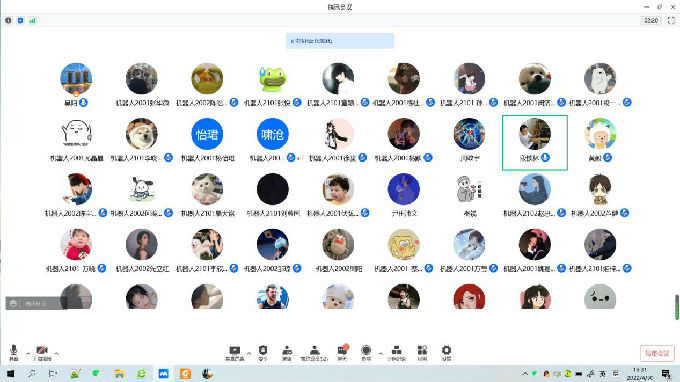Expand the arrow next to microphone
Image resolution: width=680 pixels, height=382 pixels.
tap(28, 353)
